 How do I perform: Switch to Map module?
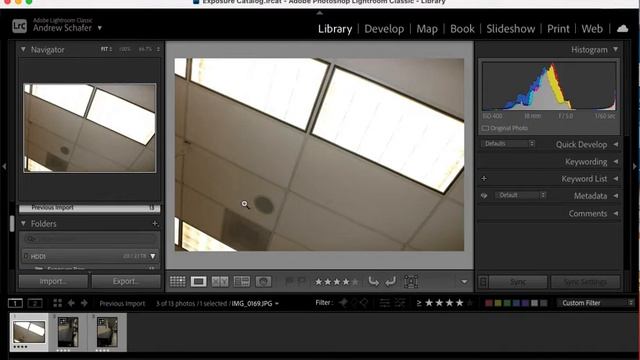click(x=427, y=29)
